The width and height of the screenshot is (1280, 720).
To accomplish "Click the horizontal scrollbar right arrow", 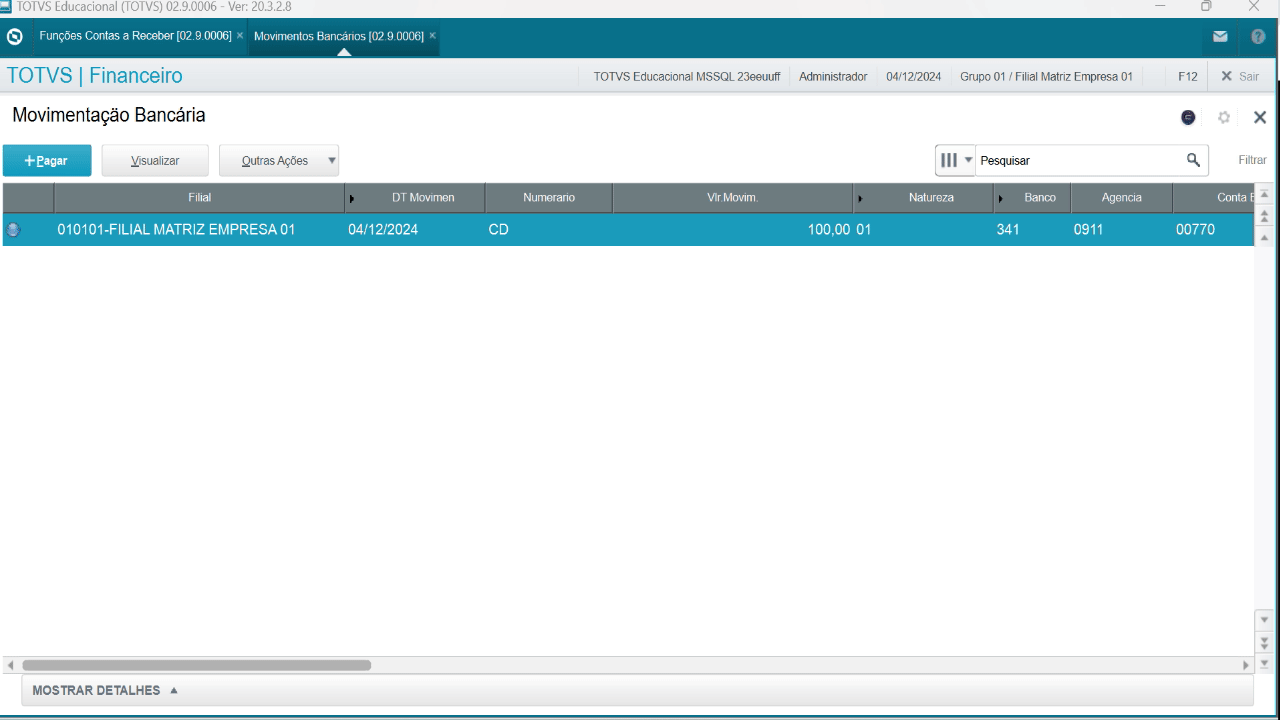I will (1246, 665).
